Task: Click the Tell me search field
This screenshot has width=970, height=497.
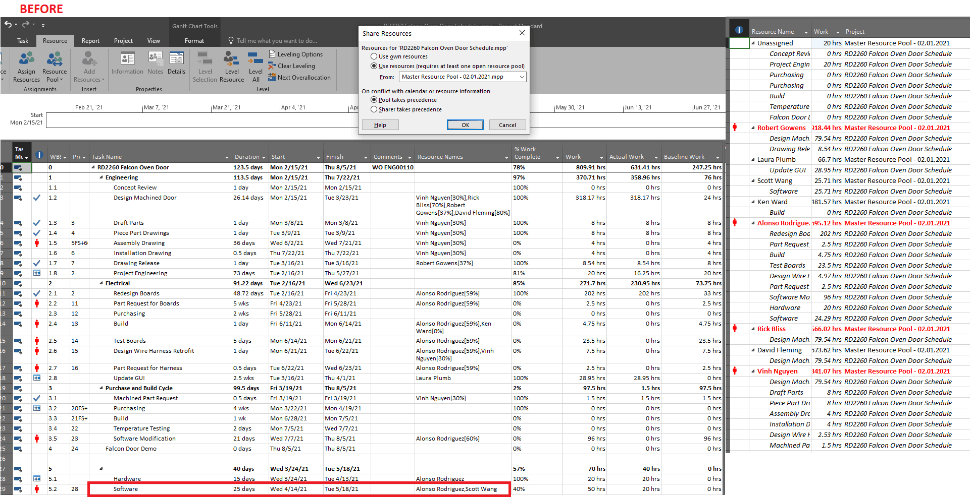Action: click(x=276, y=41)
